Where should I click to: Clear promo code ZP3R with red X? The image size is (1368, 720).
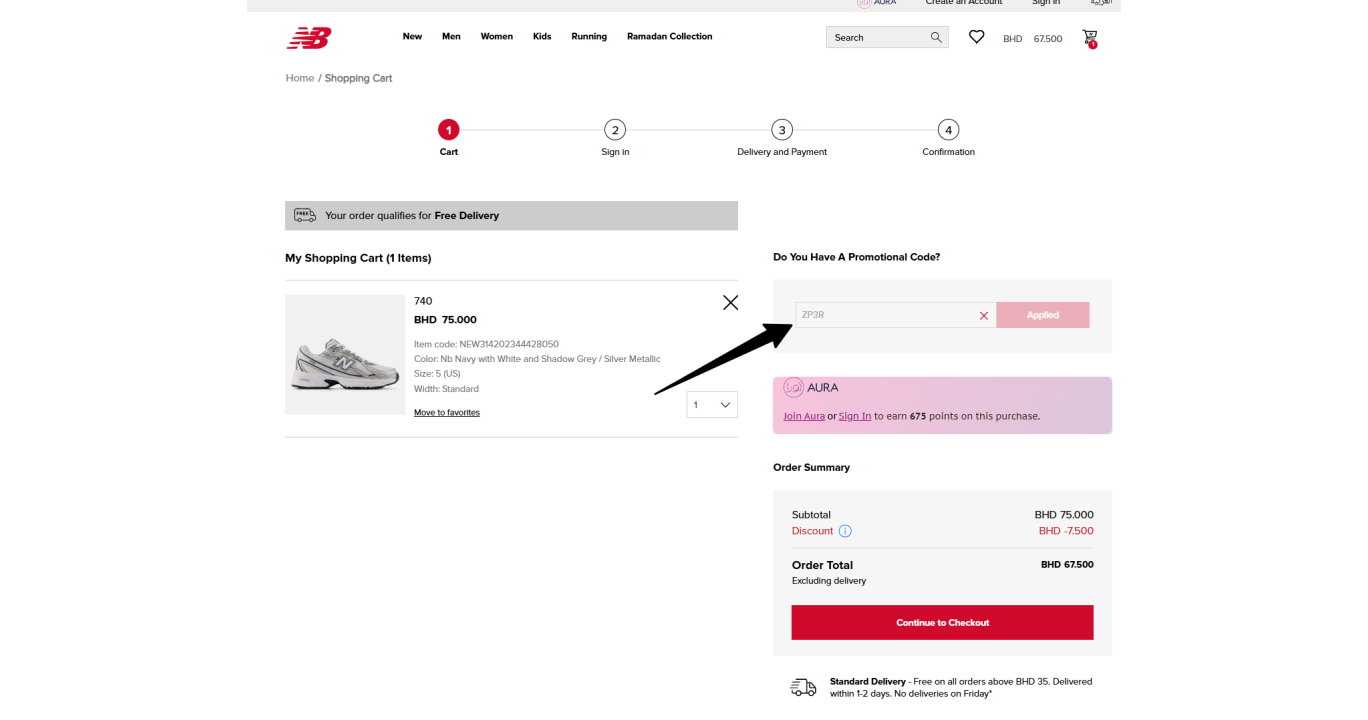(x=984, y=315)
